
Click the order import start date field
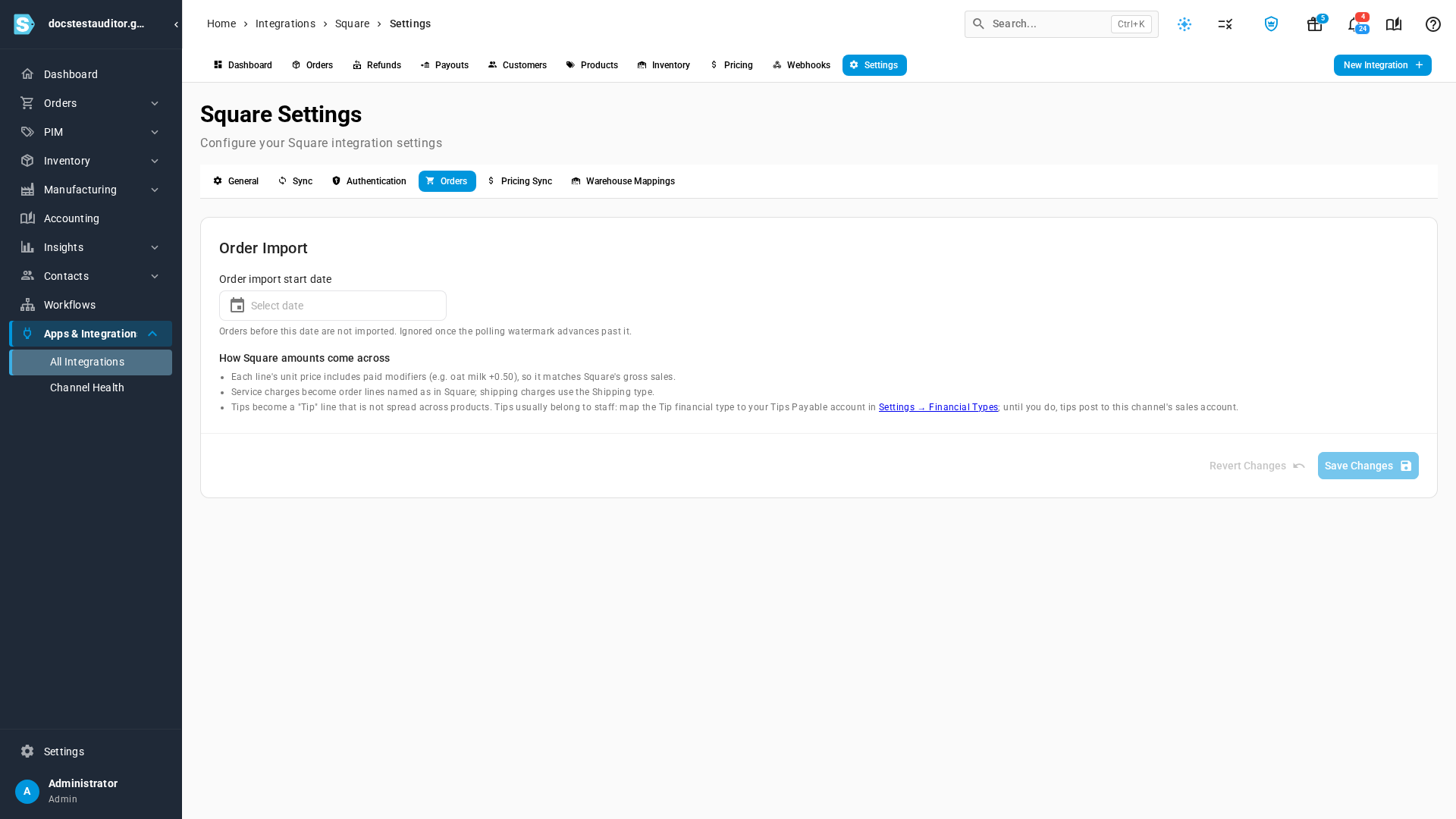coord(333,306)
